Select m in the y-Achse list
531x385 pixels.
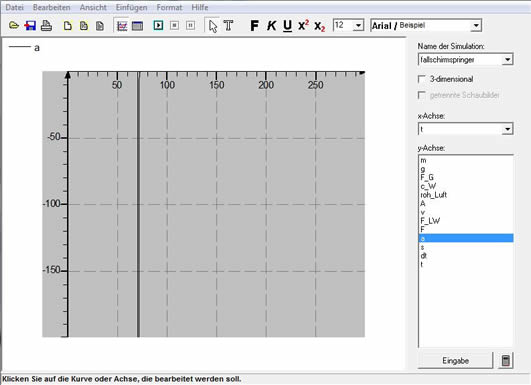[x=466, y=160]
